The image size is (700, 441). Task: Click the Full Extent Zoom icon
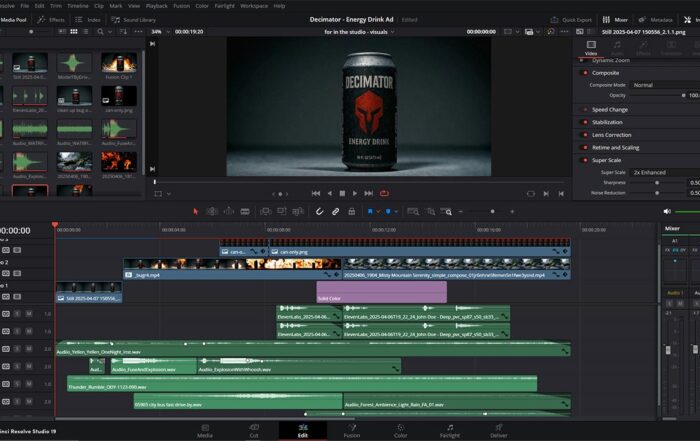pos(413,212)
